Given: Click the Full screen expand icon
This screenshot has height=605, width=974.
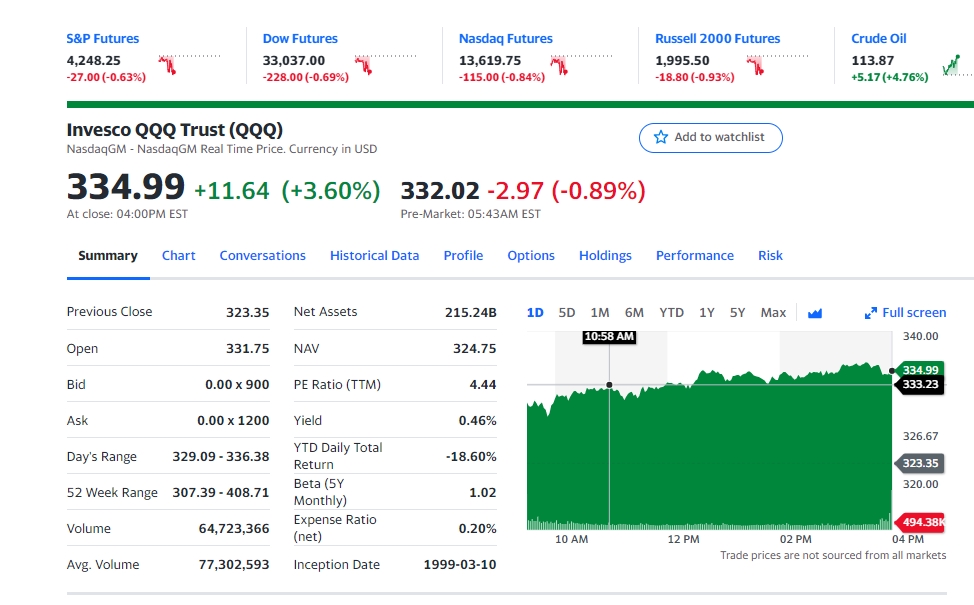Looking at the screenshot, I should pyautogui.click(x=870, y=313).
